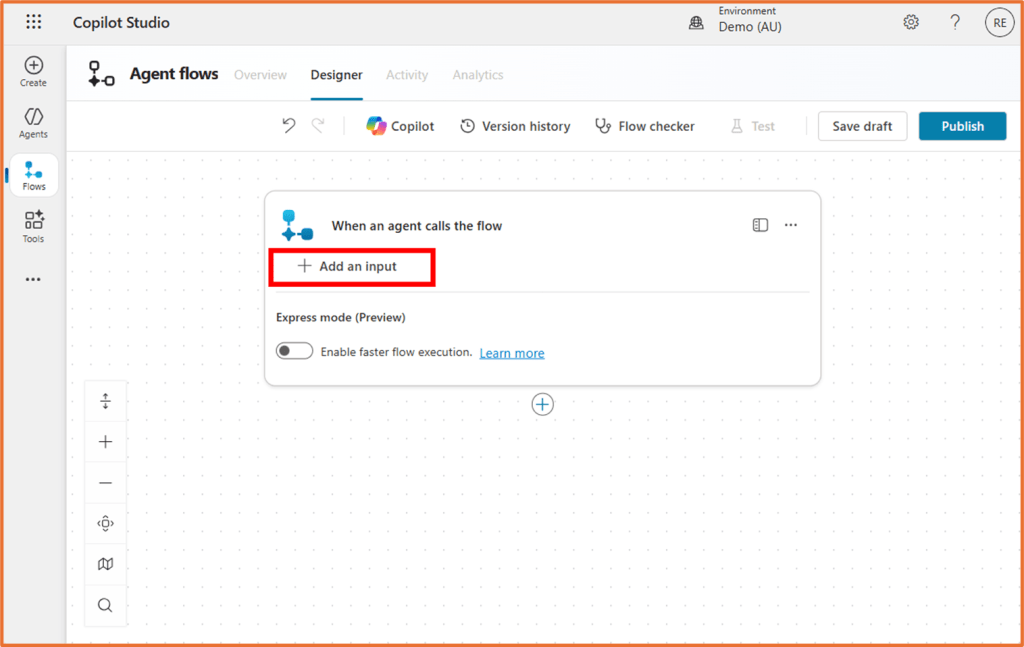Open the side panel for the trigger card
This screenshot has width=1024, height=647.
tap(760, 225)
